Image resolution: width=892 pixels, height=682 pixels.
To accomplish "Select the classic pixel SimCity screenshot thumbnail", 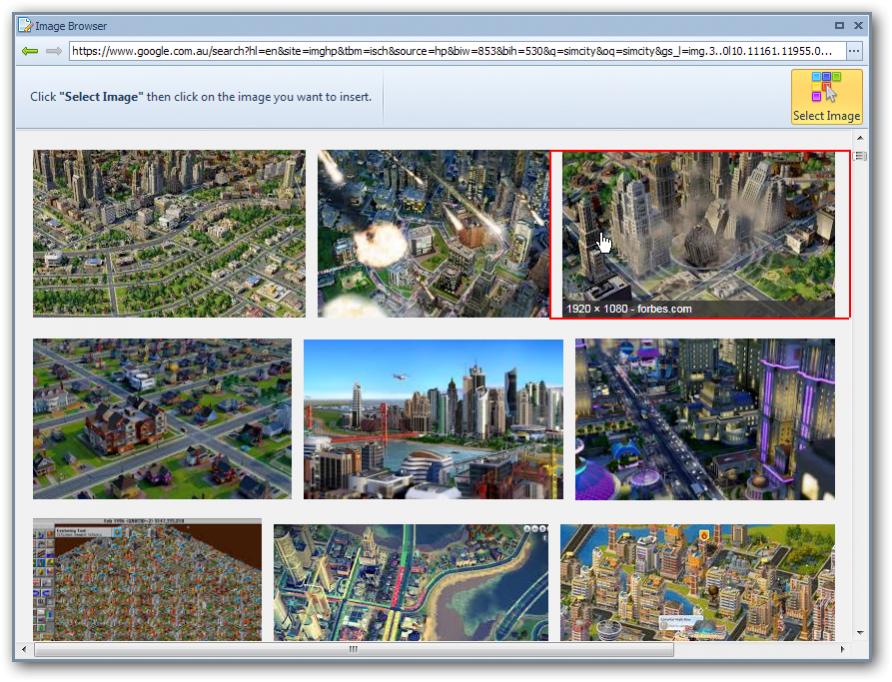I will (147, 579).
